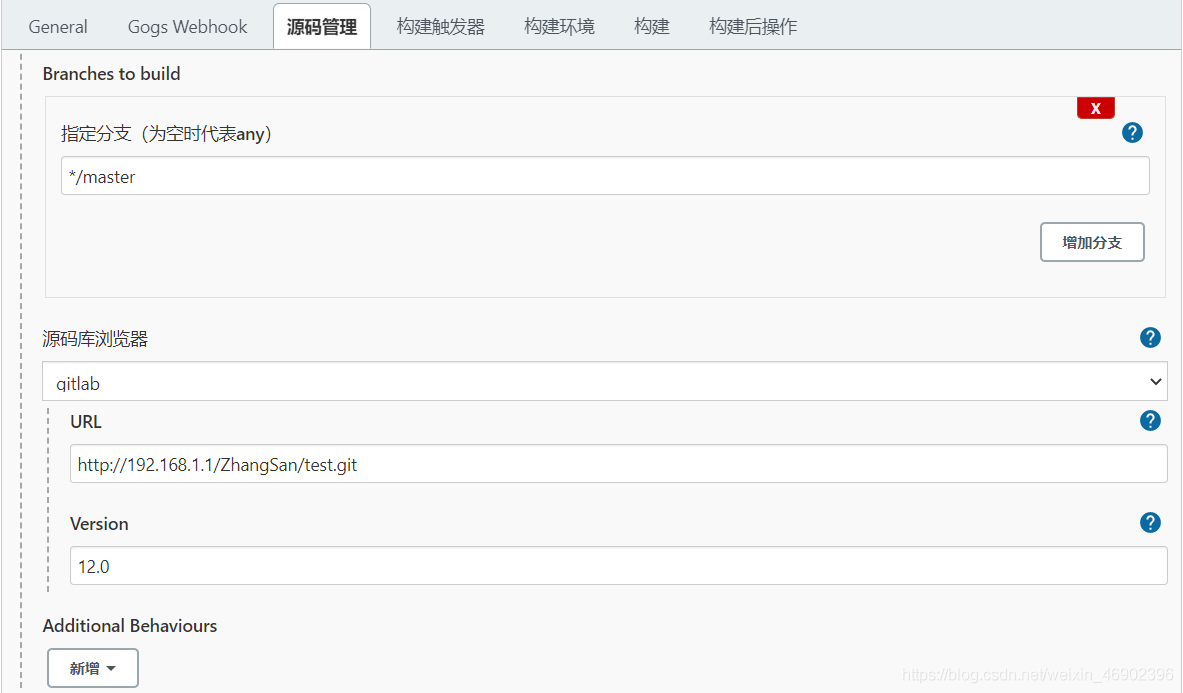This screenshot has width=1183, height=693.
Task: Expand the 新增 behaviours dropdown button
Action: (93, 668)
